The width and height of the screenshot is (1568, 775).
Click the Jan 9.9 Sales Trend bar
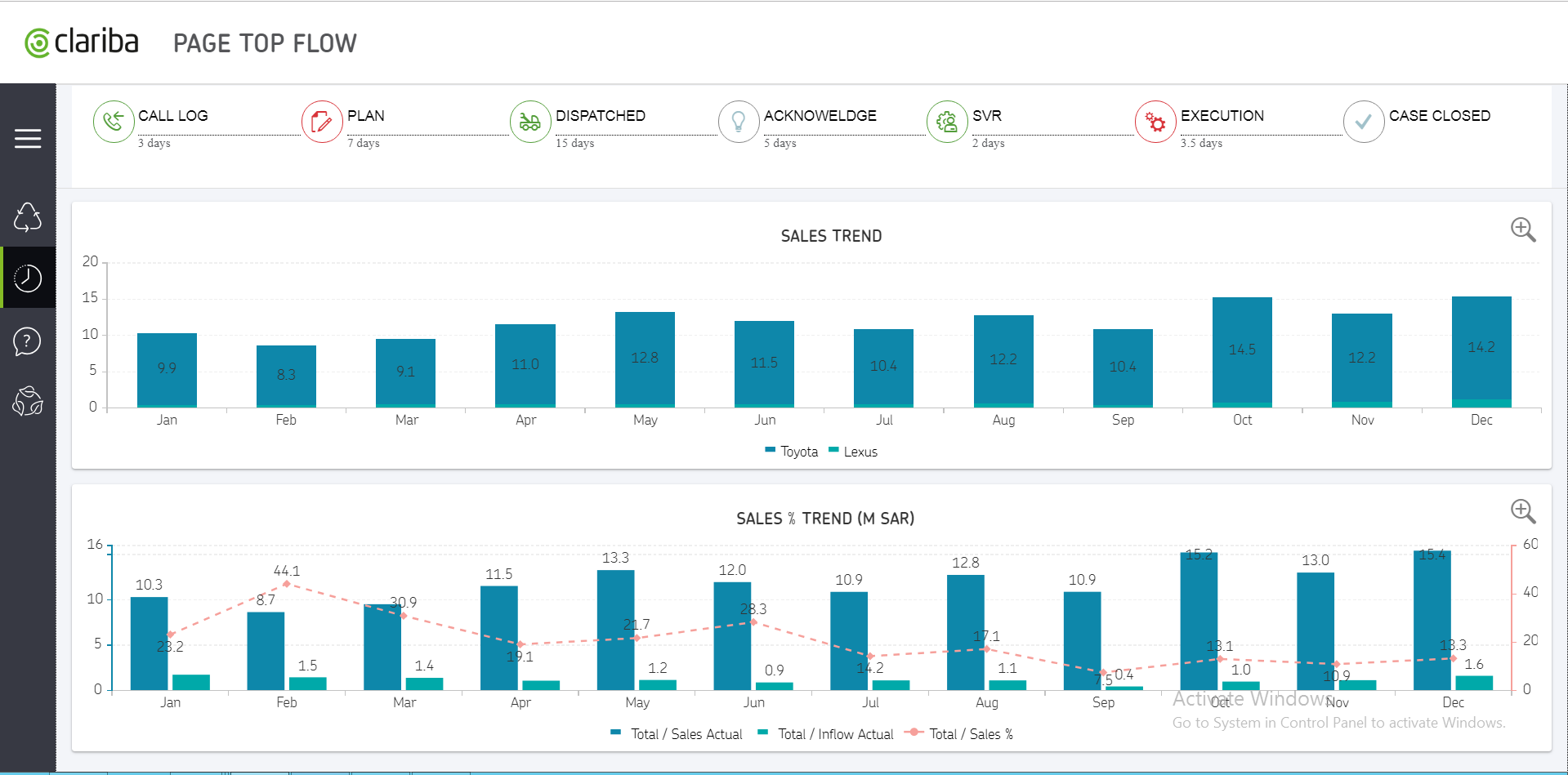pyautogui.click(x=167, y=369)
